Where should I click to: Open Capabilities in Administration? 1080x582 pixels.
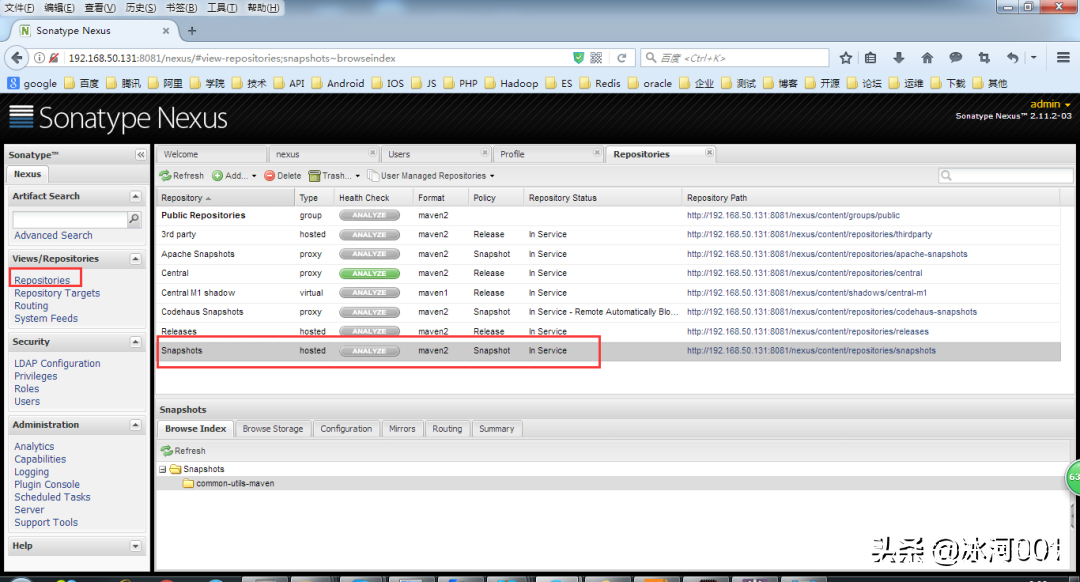tap(40, 459)
